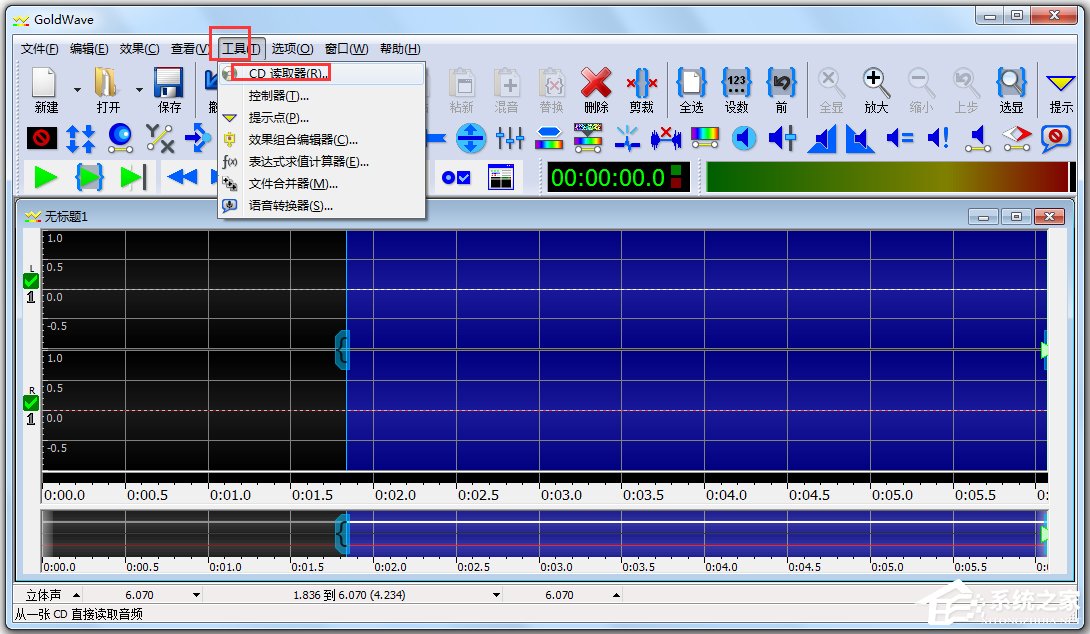Click the round blue speaker volume icon
1090x634 pixels.
point(744,138)
